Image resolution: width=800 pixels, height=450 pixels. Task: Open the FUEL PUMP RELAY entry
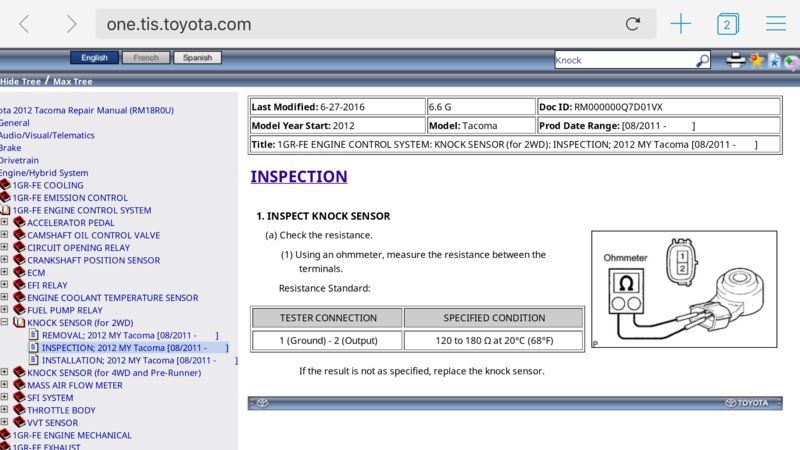[x=65, y=310]
